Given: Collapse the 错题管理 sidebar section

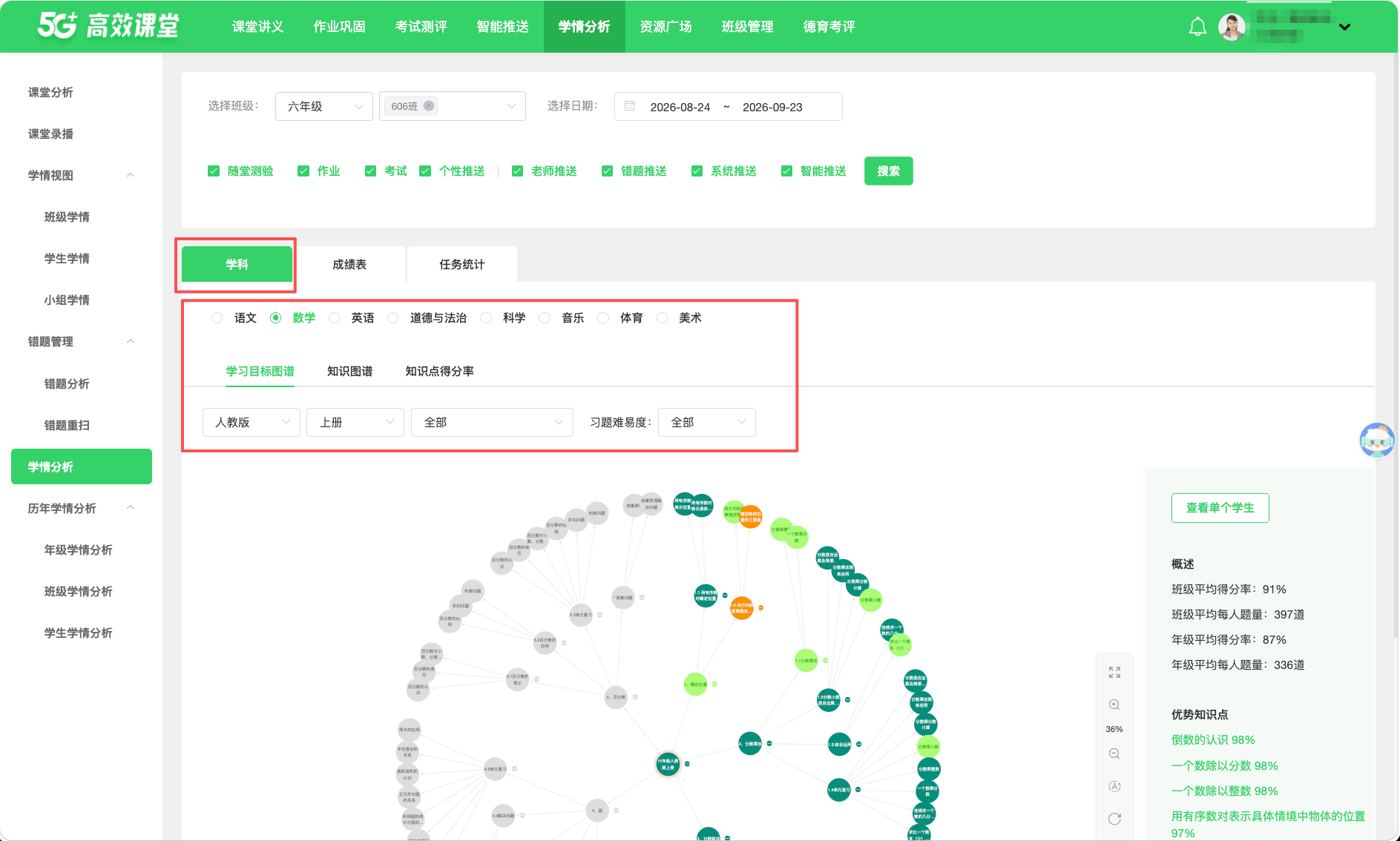Looking at the screenshot, I should click(x=131, y=342).
